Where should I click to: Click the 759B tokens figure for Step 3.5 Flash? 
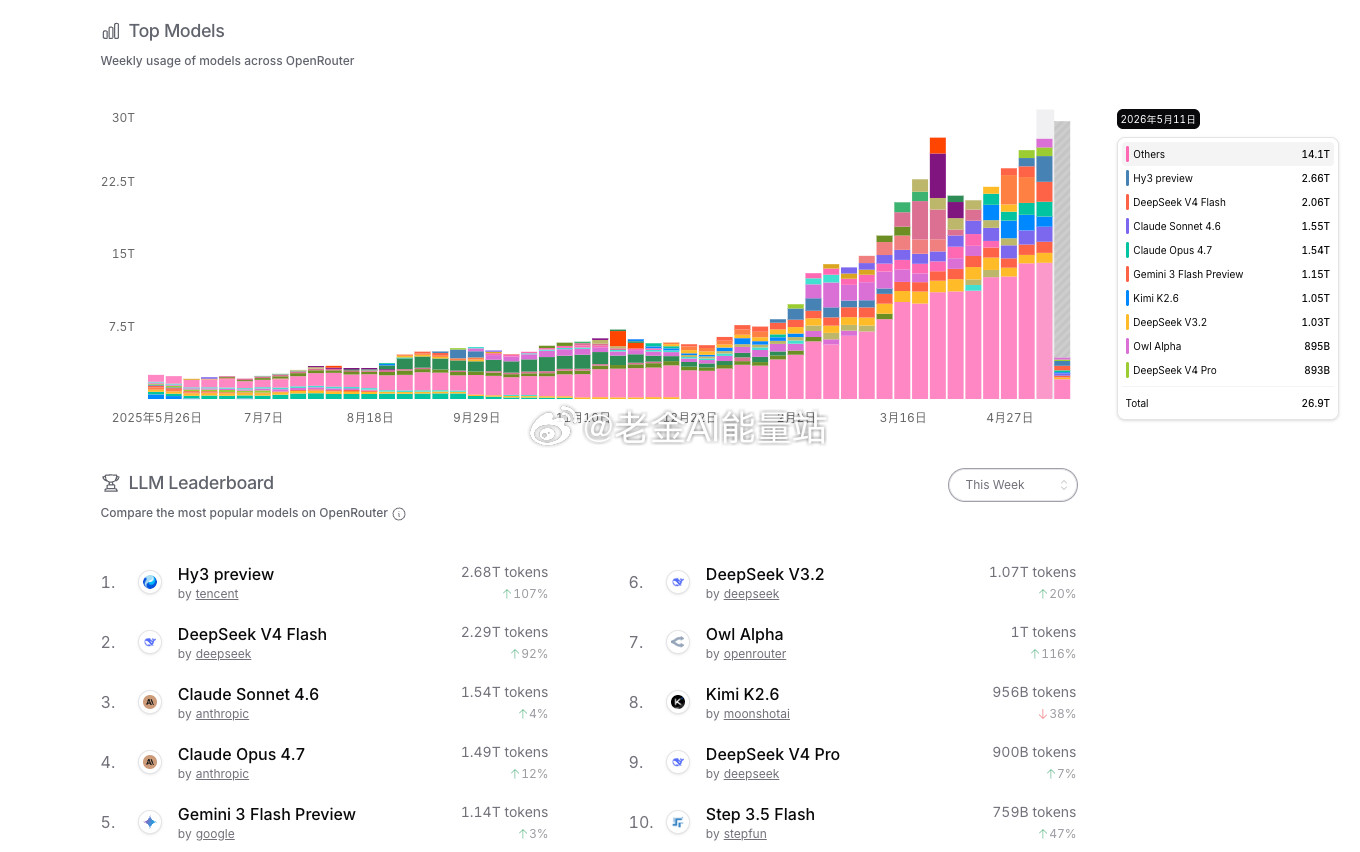pos(1033,812)
